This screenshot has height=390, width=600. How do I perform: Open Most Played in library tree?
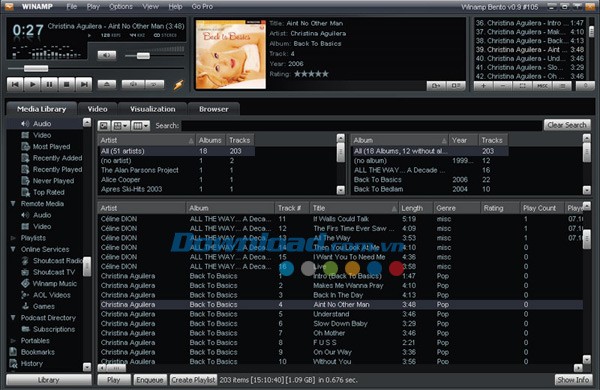pos(51,147)
